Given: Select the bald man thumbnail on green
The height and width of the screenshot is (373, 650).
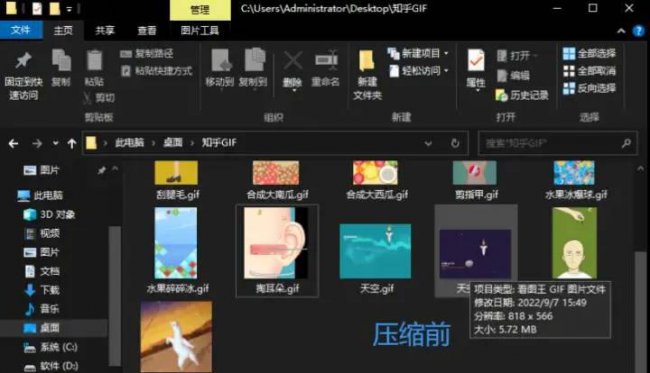Looking at the screenshot, I should (575, 244).
